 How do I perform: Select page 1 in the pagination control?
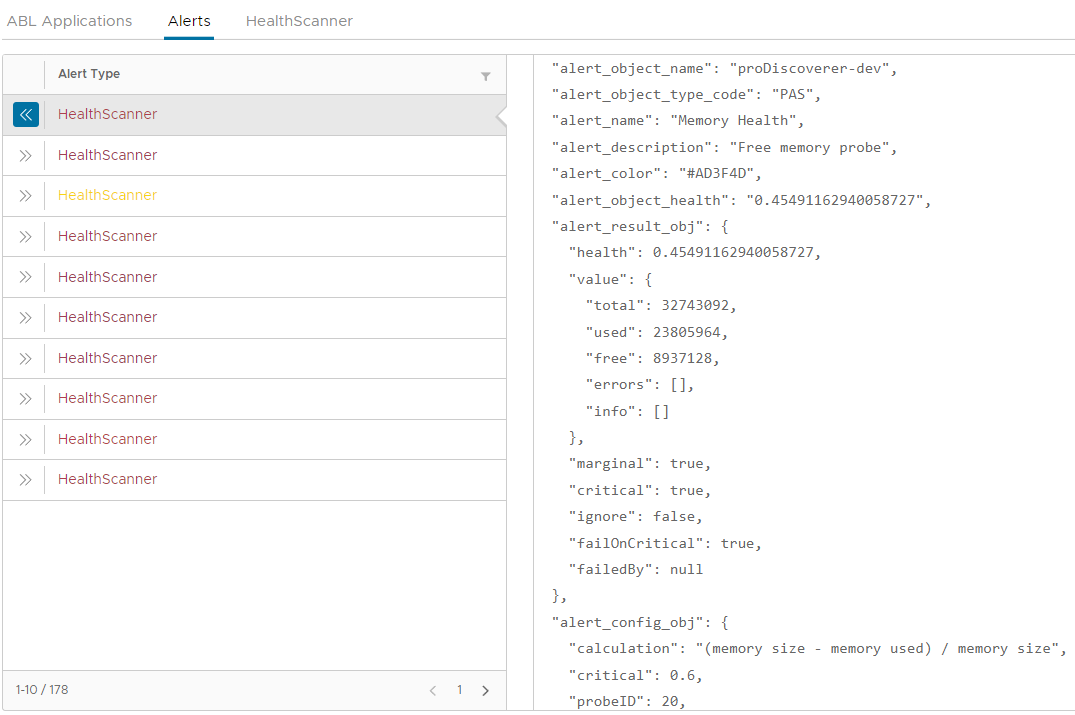pos(460,690)
